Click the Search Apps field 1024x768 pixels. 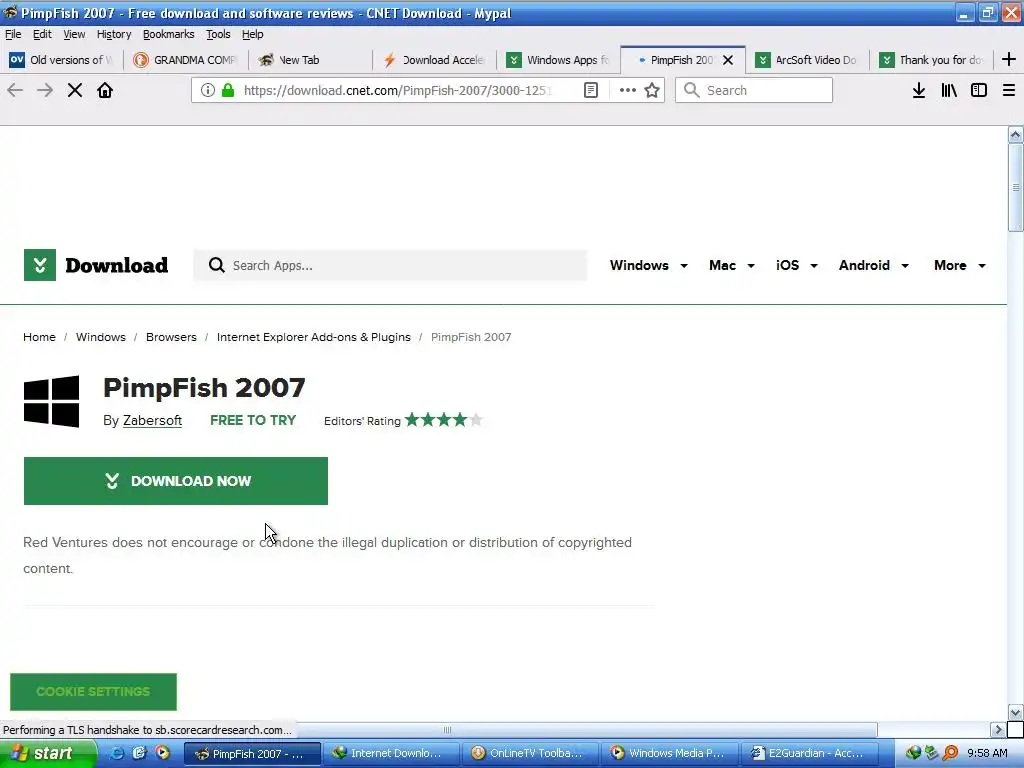(x=390, y=265)
